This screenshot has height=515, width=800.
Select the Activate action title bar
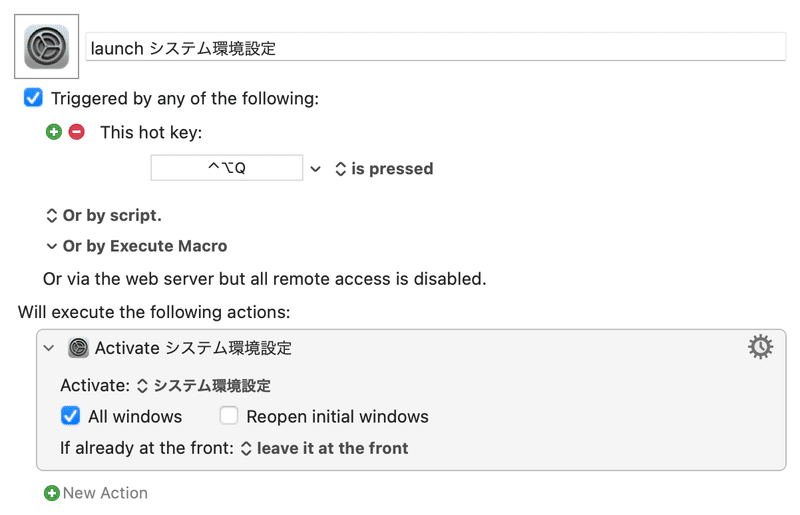[411, 348]
